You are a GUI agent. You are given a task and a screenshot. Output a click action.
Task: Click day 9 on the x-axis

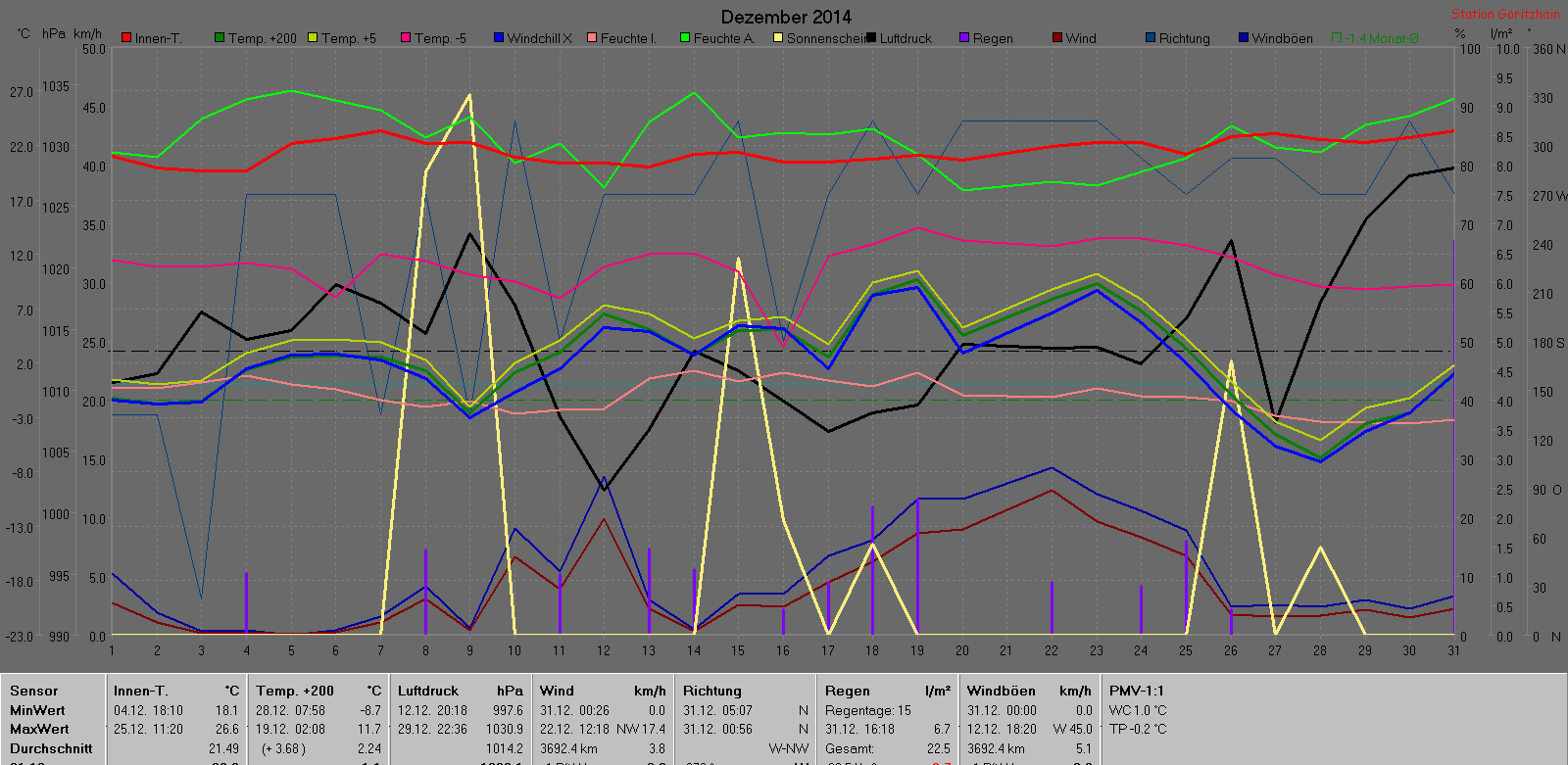pyautogui.click(x=469, y=650)
